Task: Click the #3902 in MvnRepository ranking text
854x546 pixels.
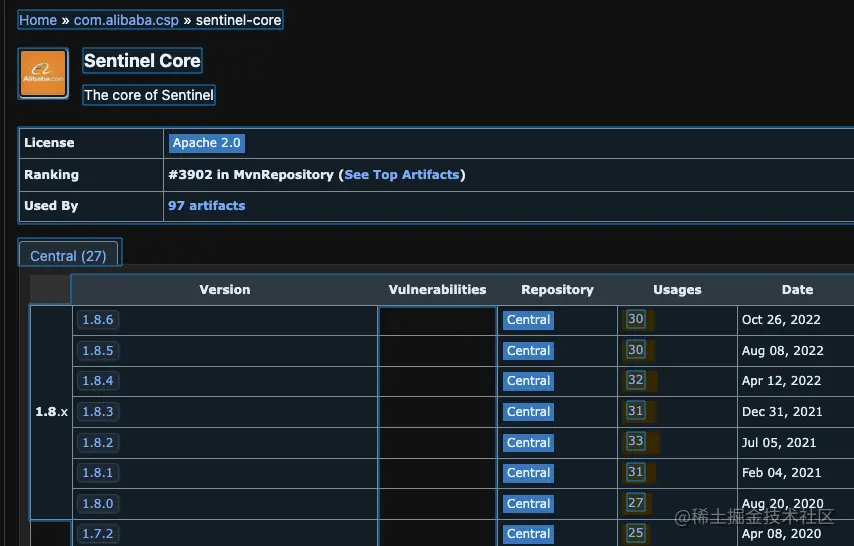Action: point(251,174)
